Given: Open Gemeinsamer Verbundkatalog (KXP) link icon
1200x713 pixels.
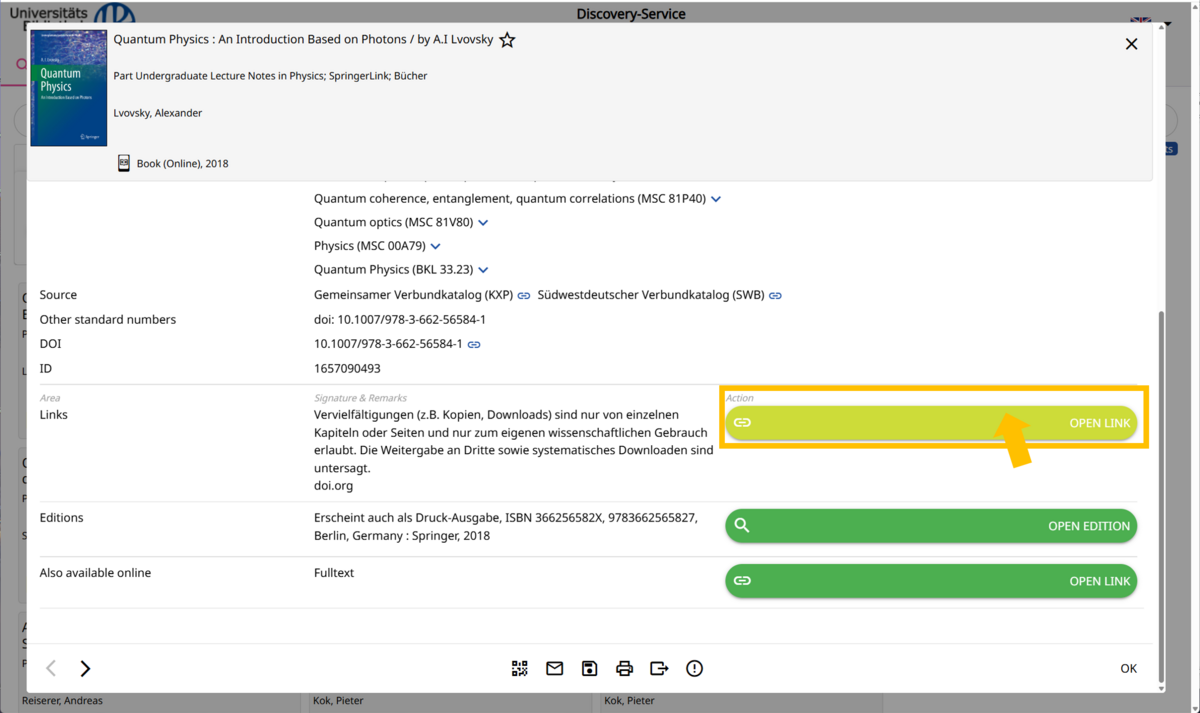Looking at the screenshot, I should [523, 296].
